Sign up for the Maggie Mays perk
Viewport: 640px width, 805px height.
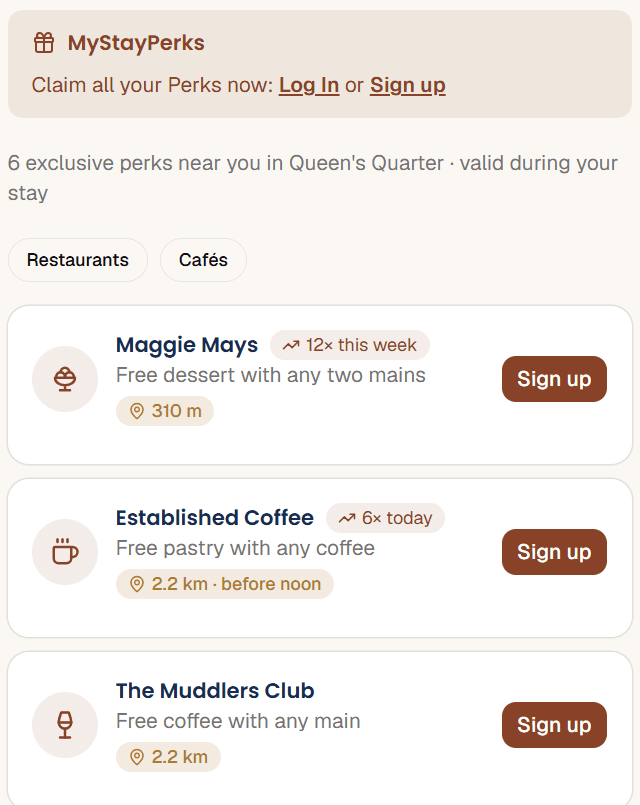[554, 379]
